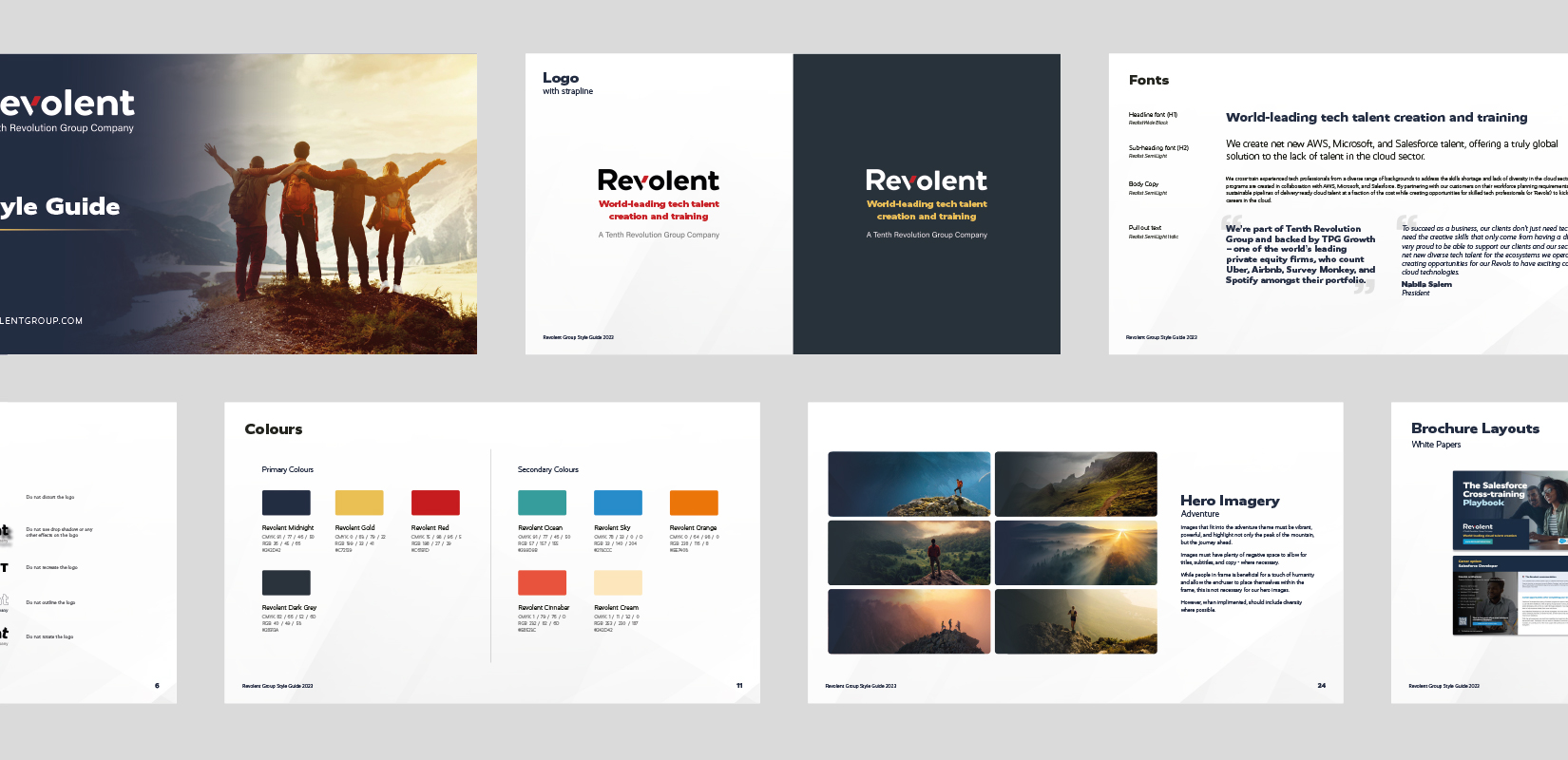Pick the Revolent Ocean teal swatch
The width and height of the screenshot is (1568, 760).
pyautogui.click(x=542, y=503)
